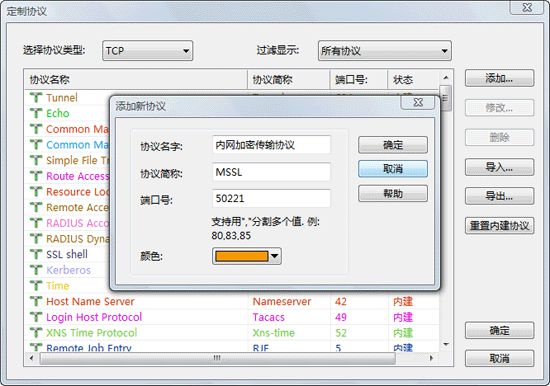This screenshot has width=550, height=386.
Task: Click the icon beside Resource Loc row
Action: pyautogui.click(x=36, y=192)
